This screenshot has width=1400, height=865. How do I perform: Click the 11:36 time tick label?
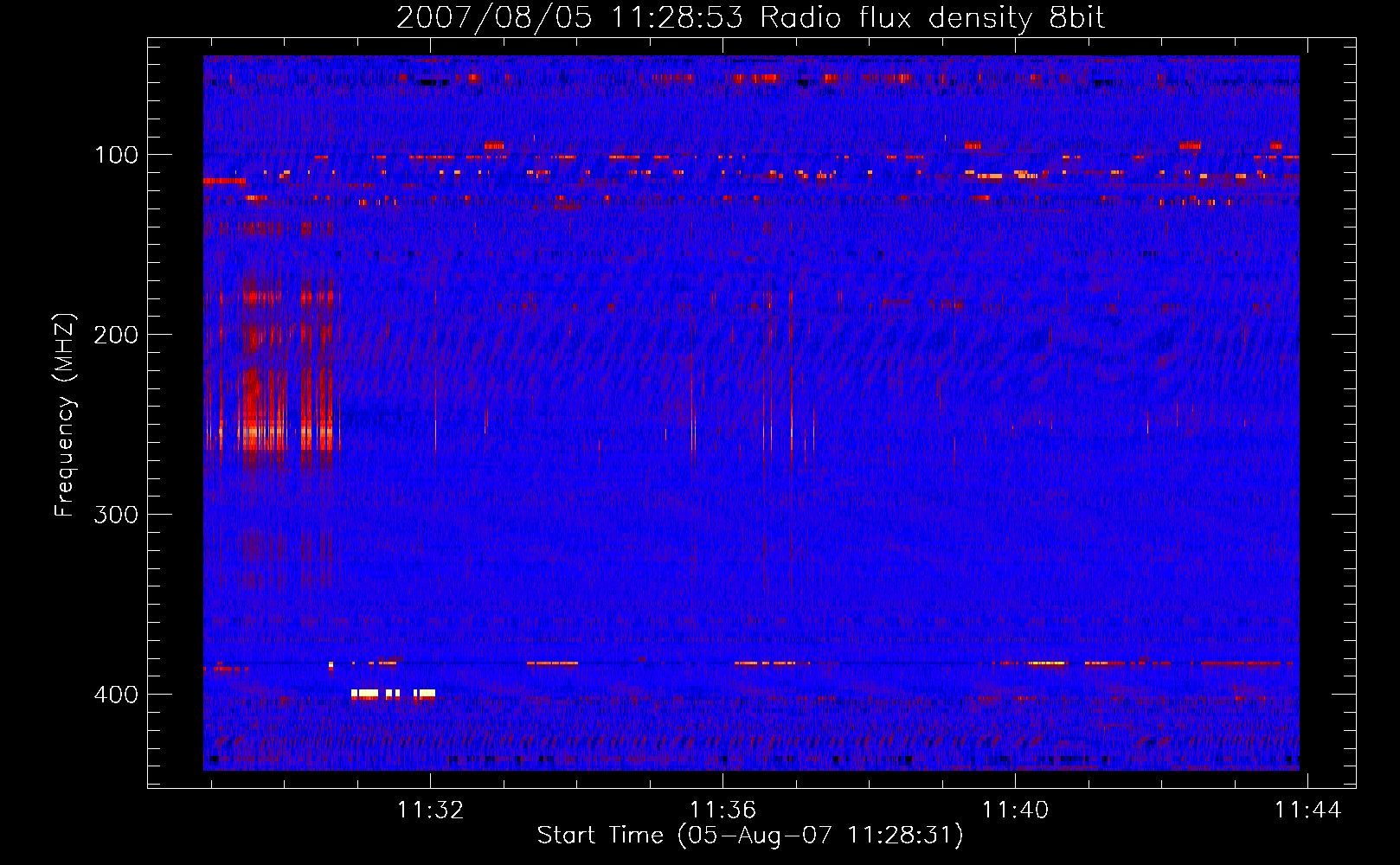[x=722, y=810]
